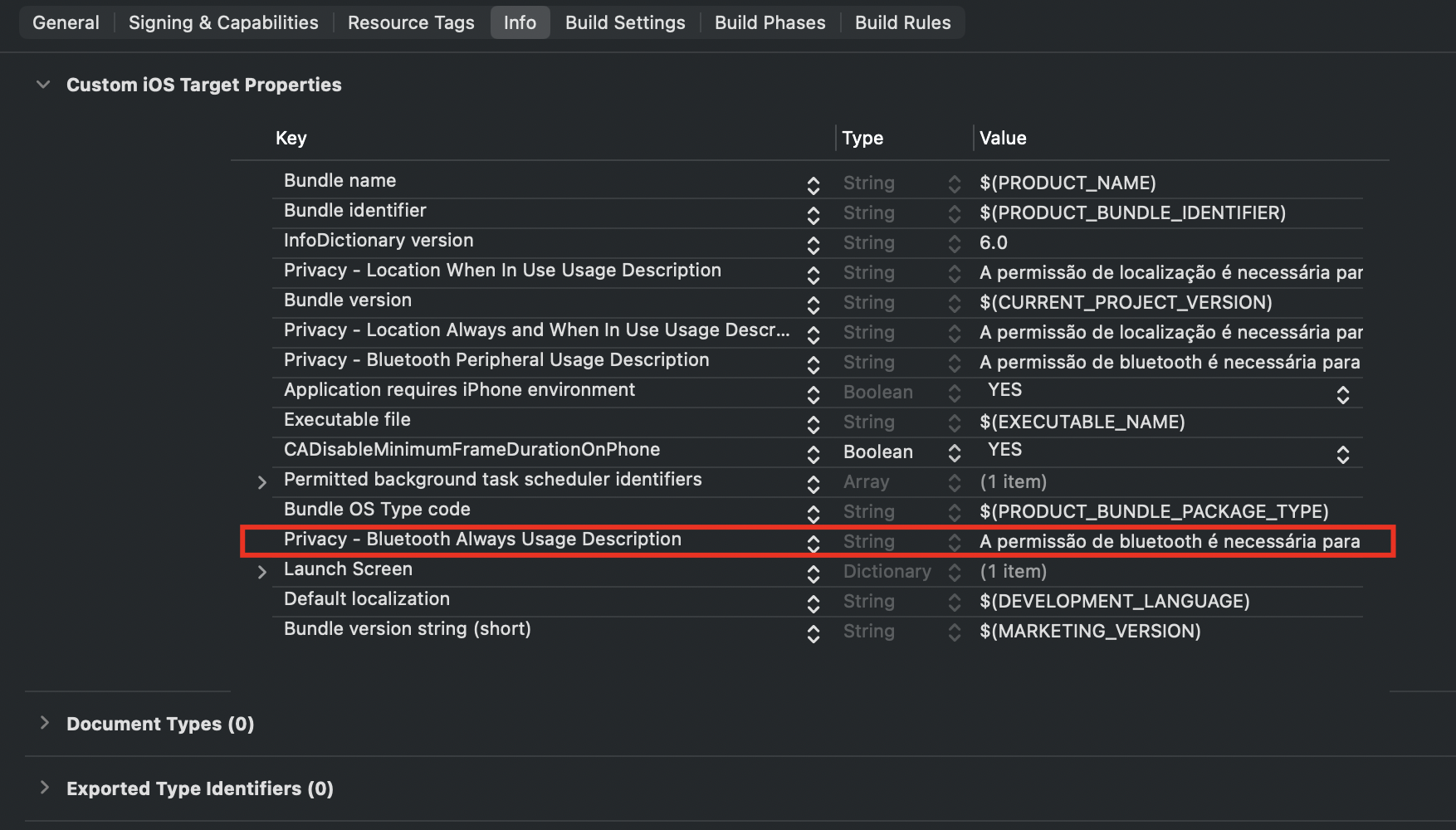Edit the Bluetooth Always usage description value
Viewport: 1456px width, 830px height.
1170,541
